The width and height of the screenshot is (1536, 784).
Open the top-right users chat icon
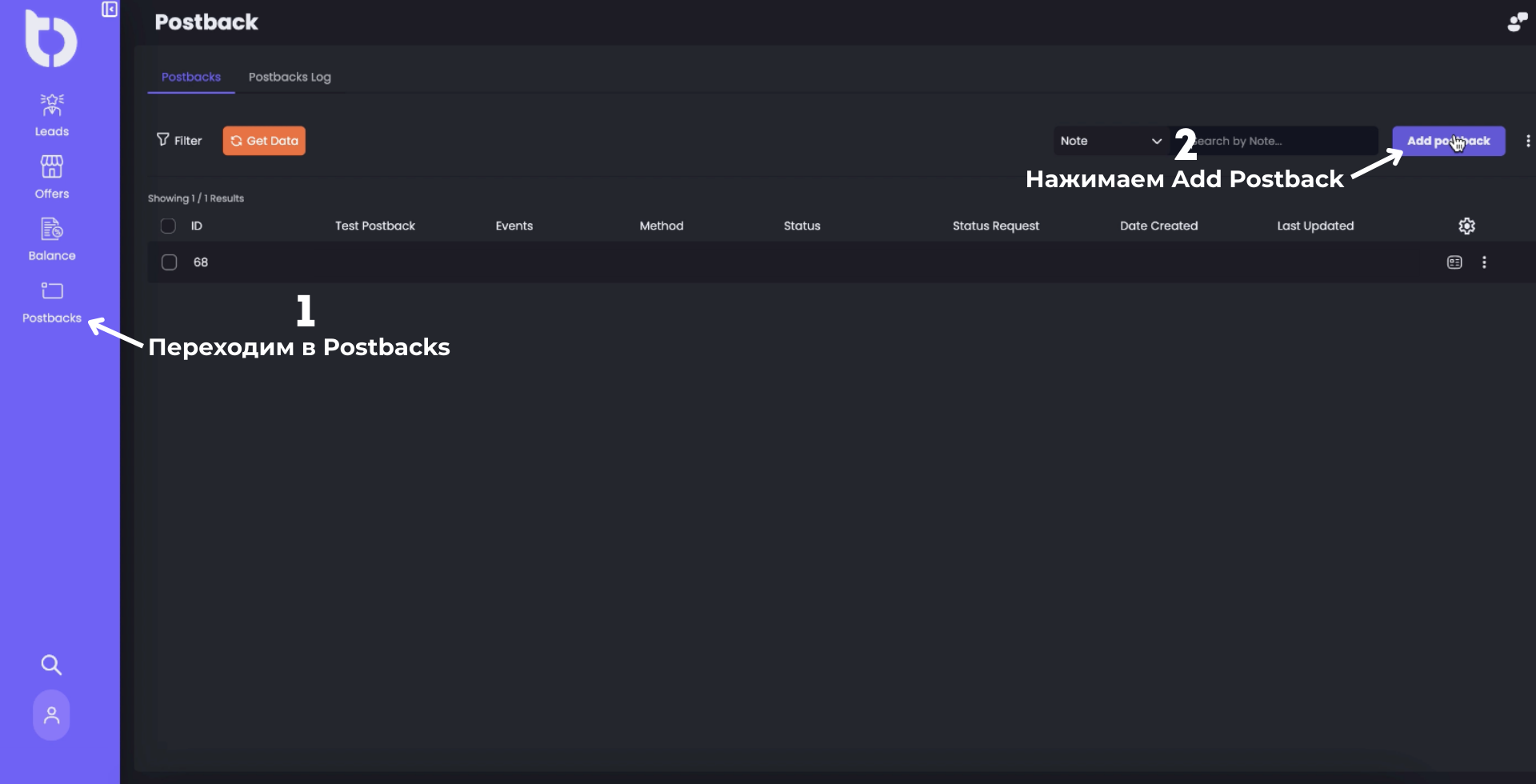[x=1517, y=22]
